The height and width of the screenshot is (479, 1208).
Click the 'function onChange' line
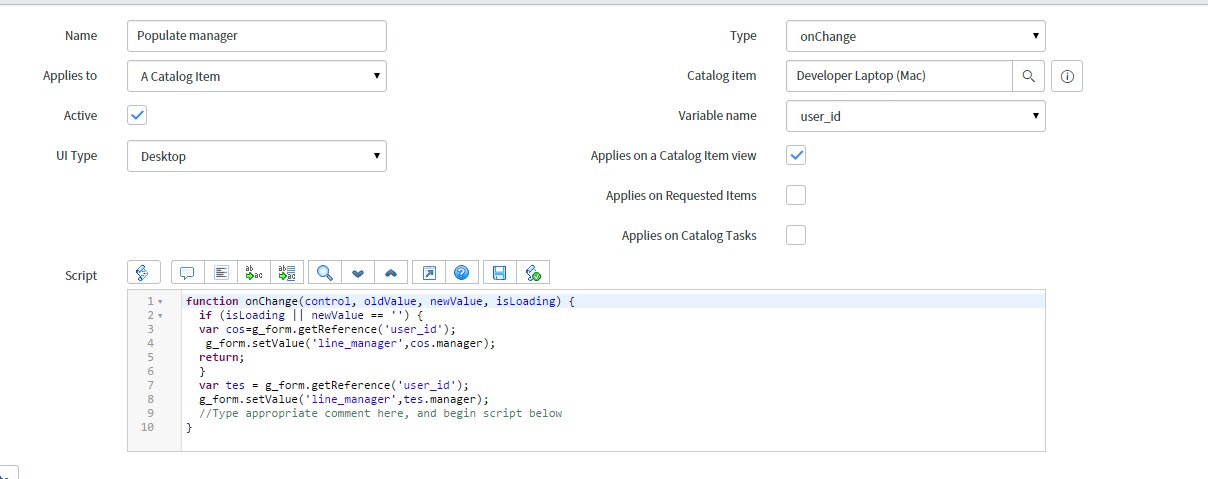380,301
